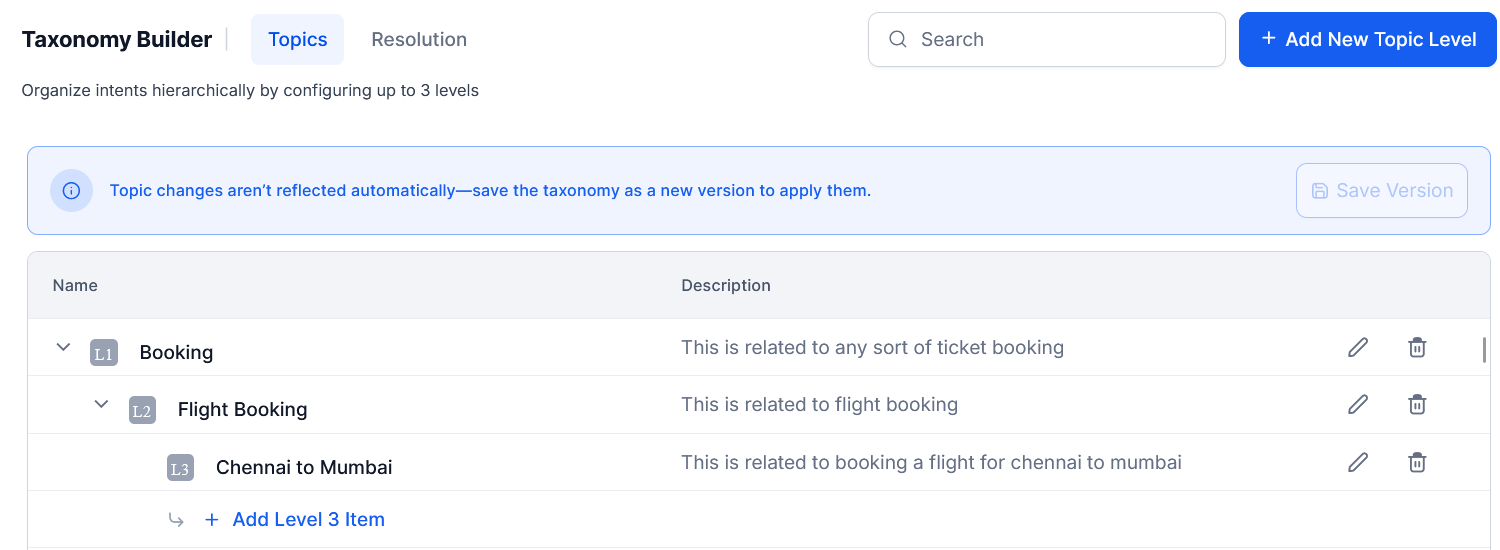Click the info icon in the banner
Image resolution: width=1500 pixels, height=550 pixels.
[x=71, y=190]
